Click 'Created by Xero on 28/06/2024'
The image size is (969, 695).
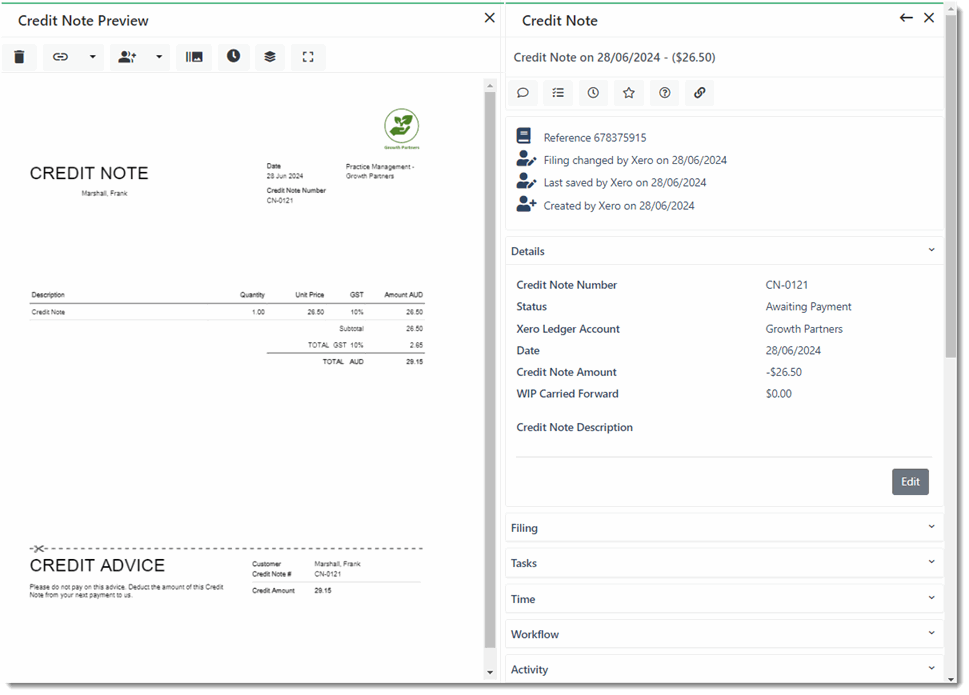click(619, 206)
